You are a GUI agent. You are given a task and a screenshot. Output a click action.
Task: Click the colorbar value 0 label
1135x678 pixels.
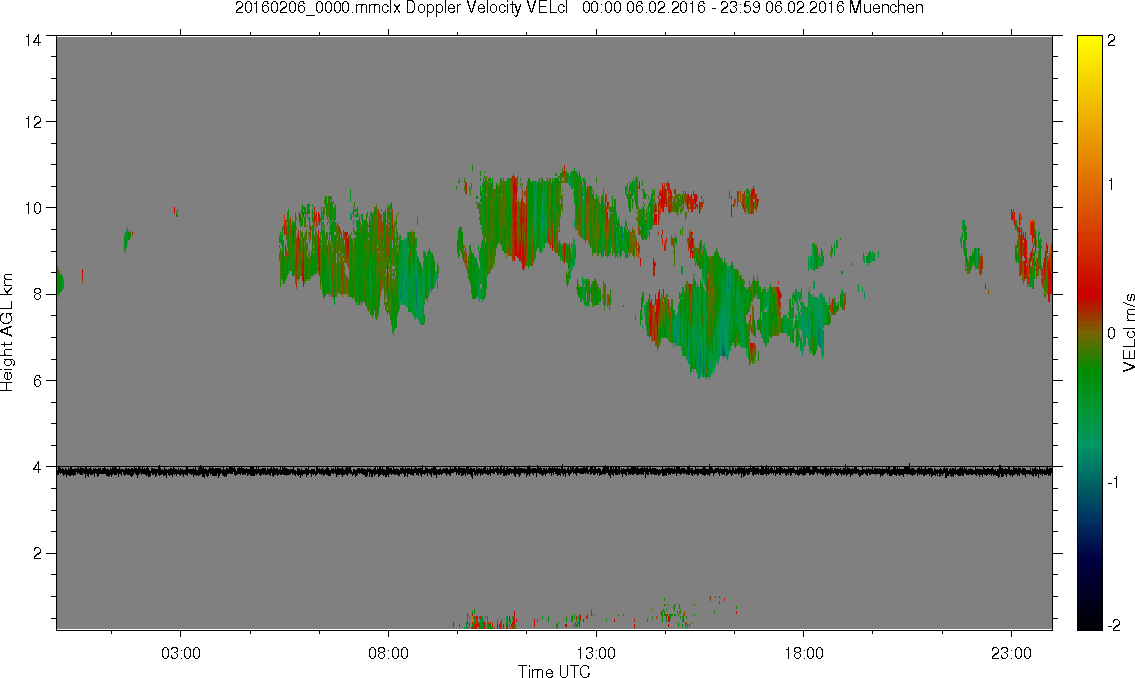pyautogui.click(x=1112, y=334)
